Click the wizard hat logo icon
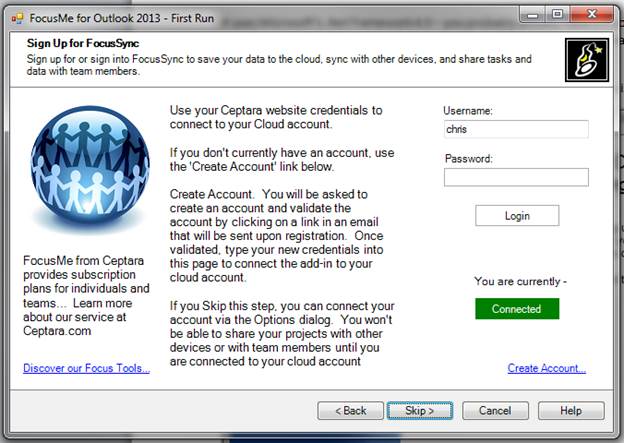 coord(587,60)
